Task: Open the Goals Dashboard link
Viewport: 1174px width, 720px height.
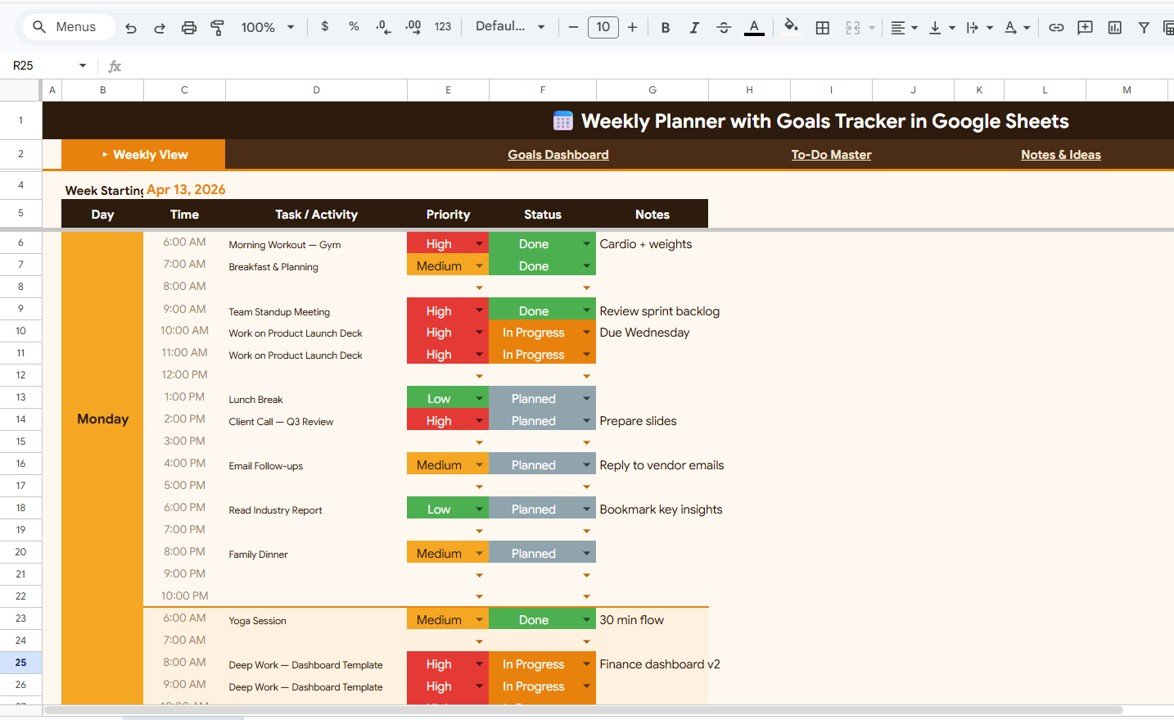Action: (558, 155)
